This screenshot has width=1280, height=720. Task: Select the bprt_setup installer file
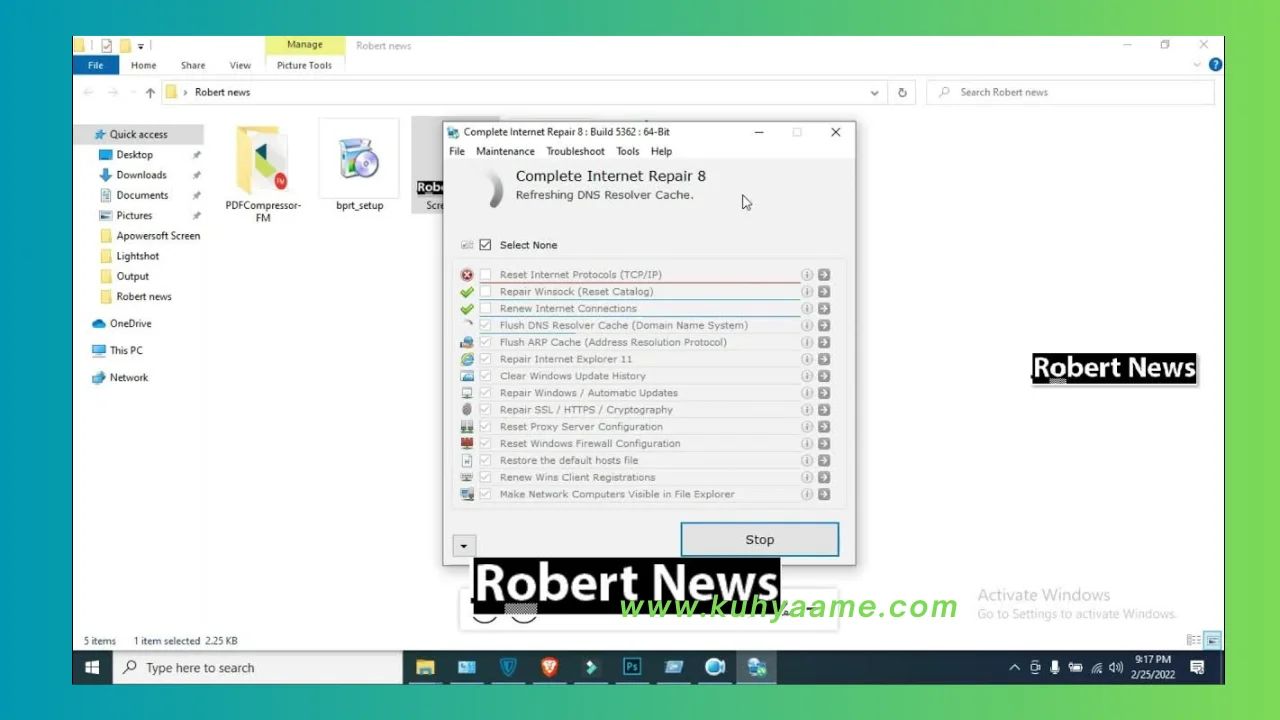pyautogui.click(x=359, y=166)
